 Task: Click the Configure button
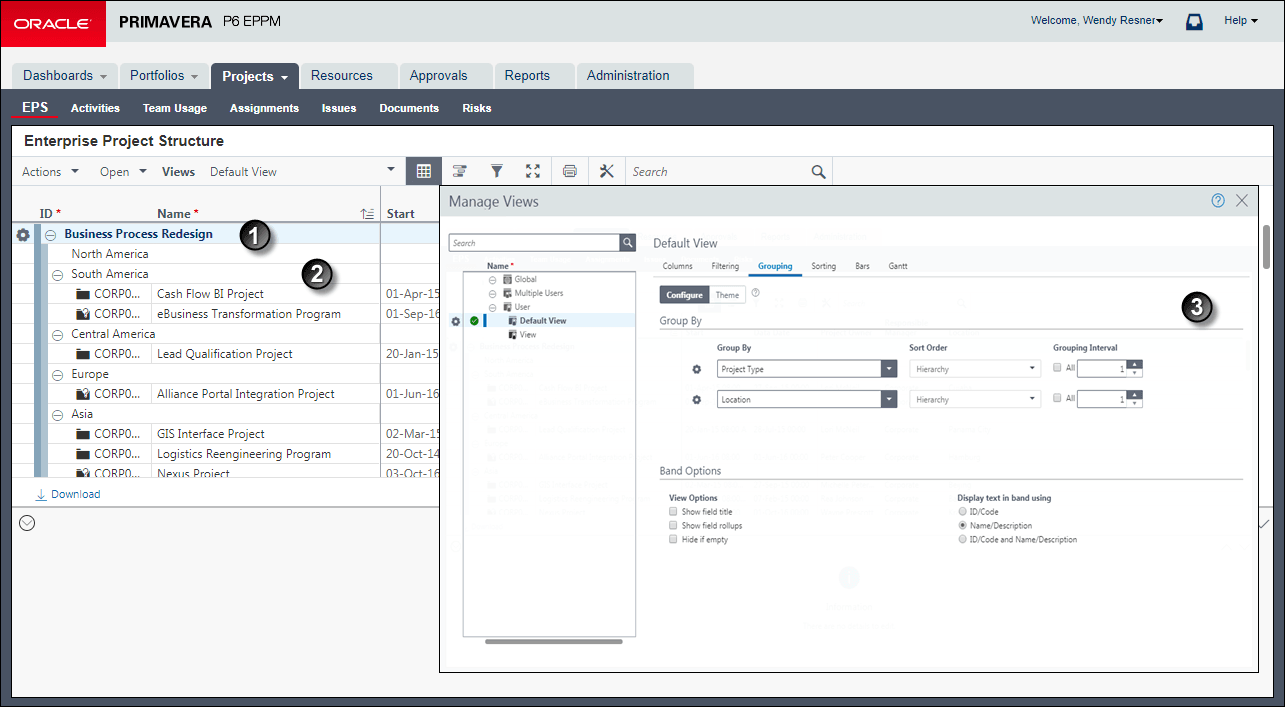pos(685,295)
